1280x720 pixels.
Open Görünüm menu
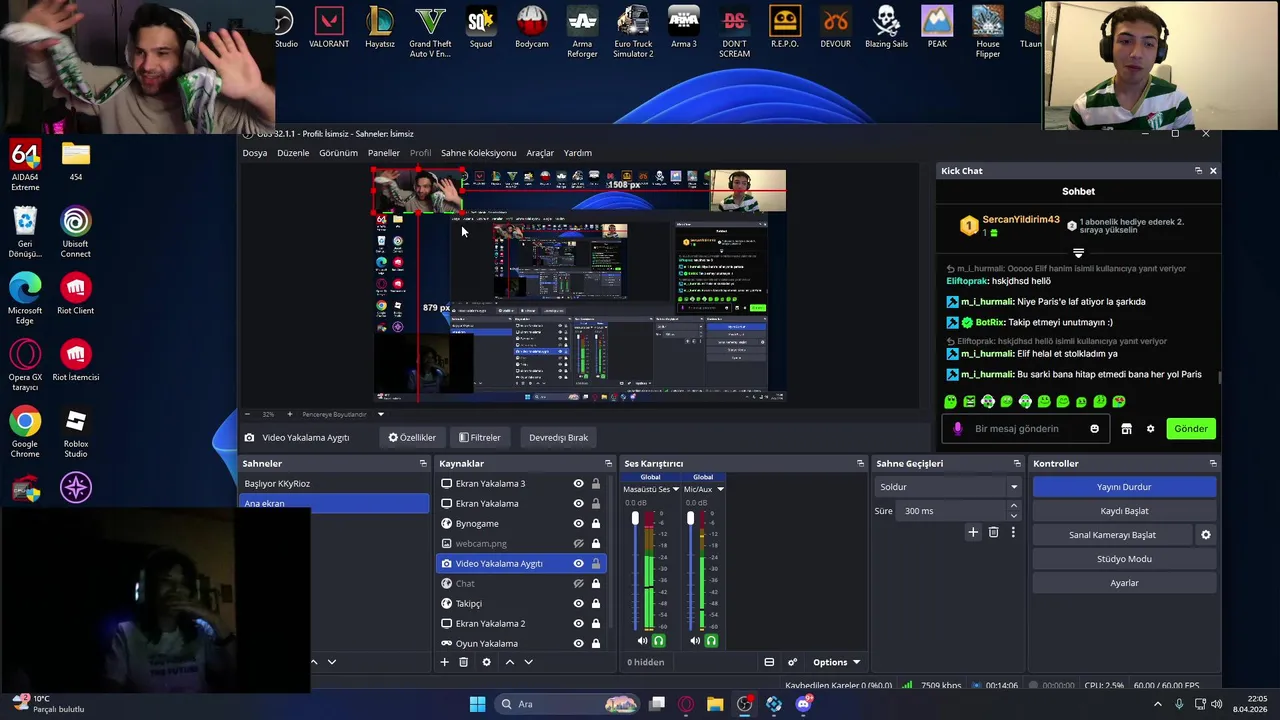338,153
